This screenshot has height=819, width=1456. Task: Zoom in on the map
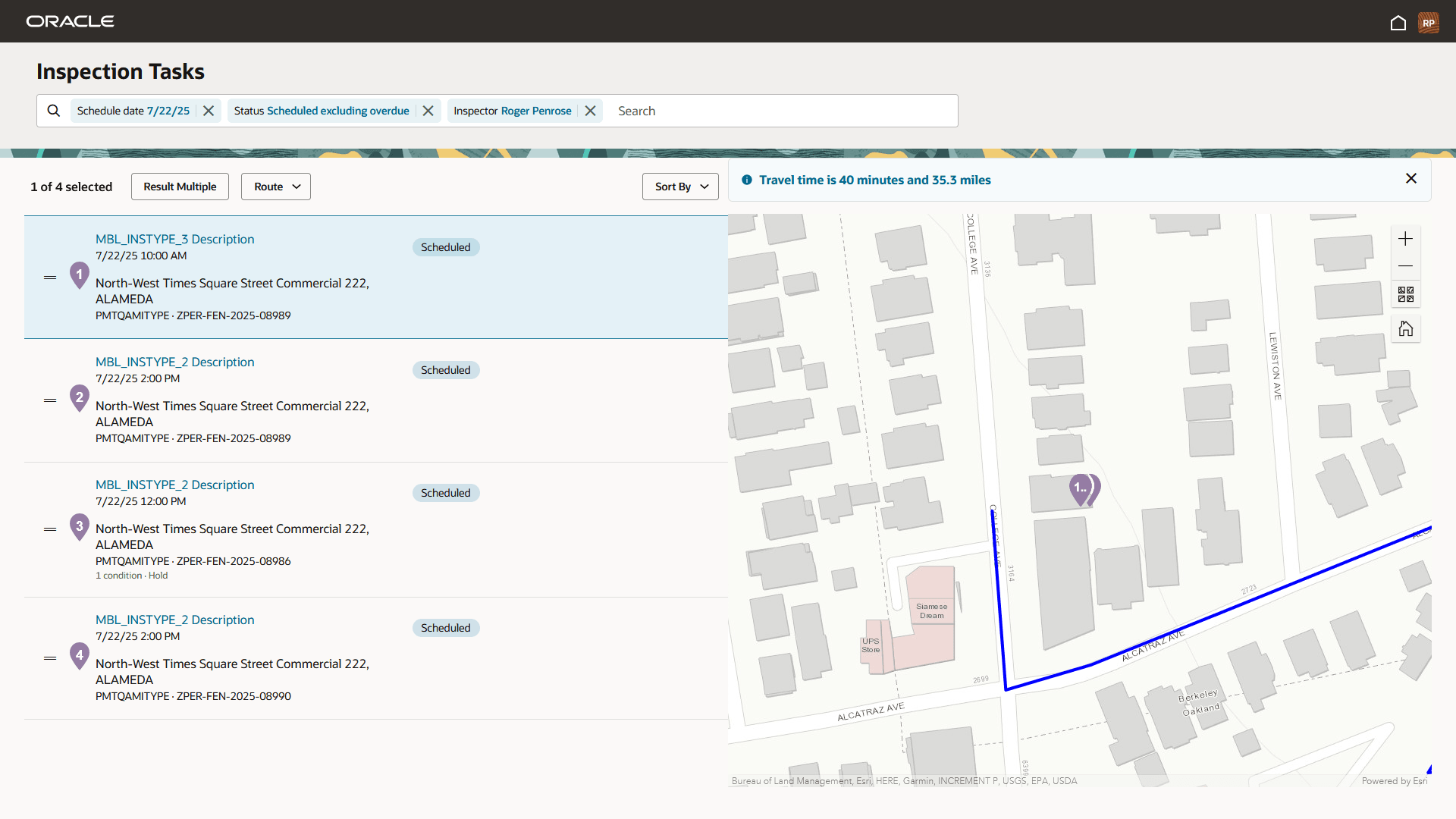pos(1405,239)
